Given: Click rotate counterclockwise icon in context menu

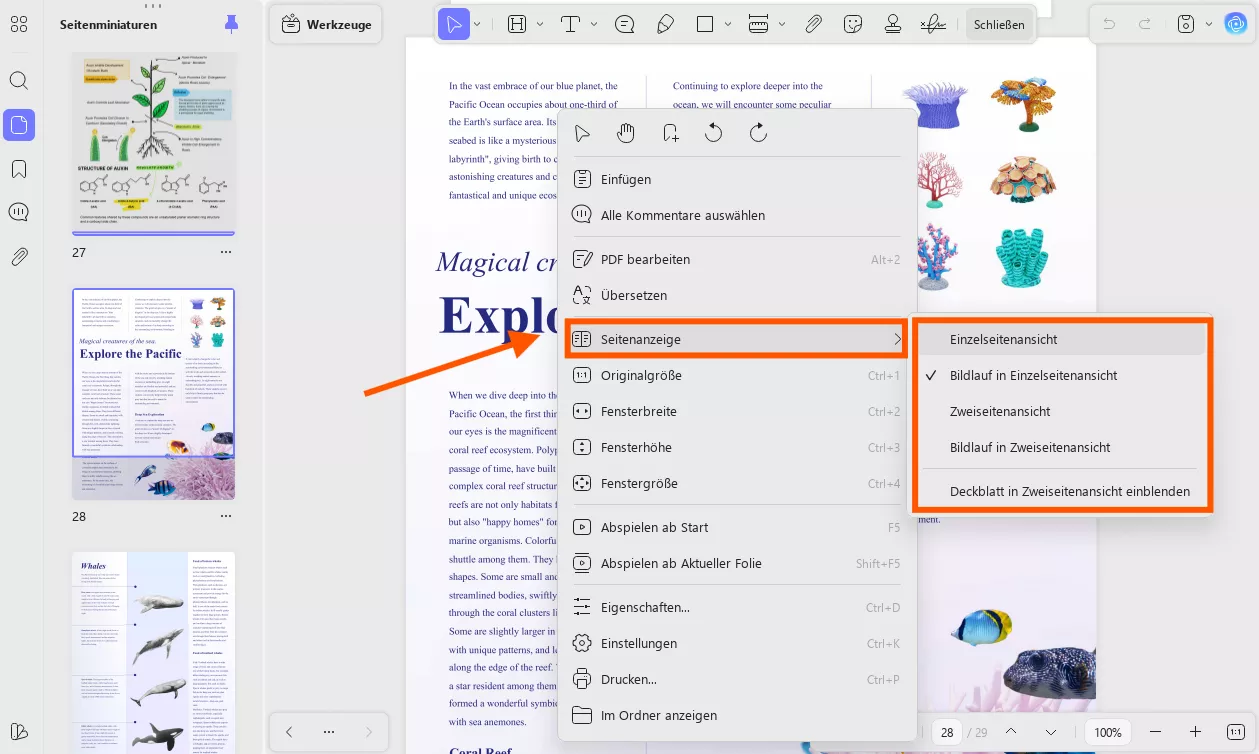Looking at the screenshot, I should (x=713, y=133).
